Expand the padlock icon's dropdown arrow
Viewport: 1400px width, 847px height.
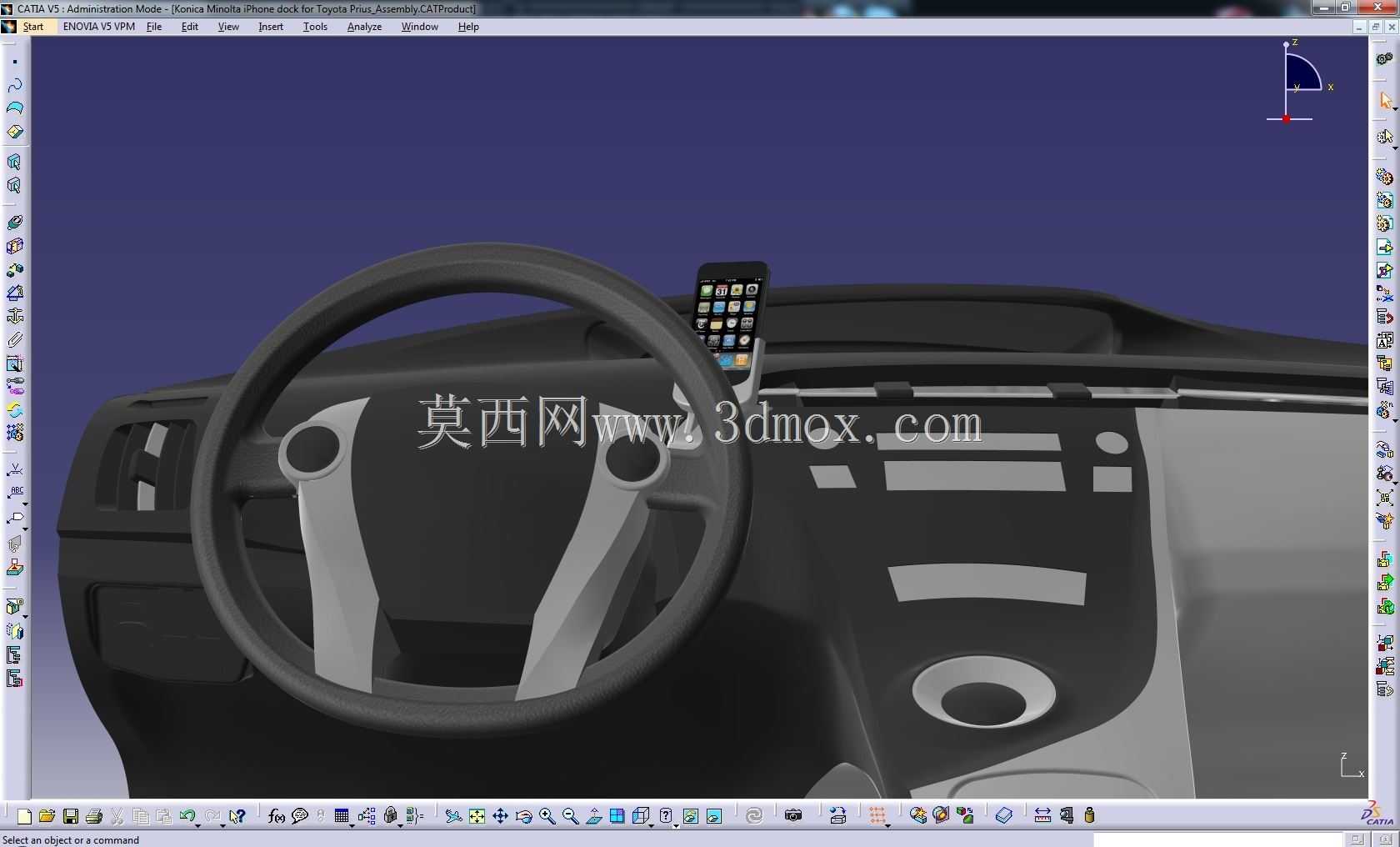(x=400, y=825)
